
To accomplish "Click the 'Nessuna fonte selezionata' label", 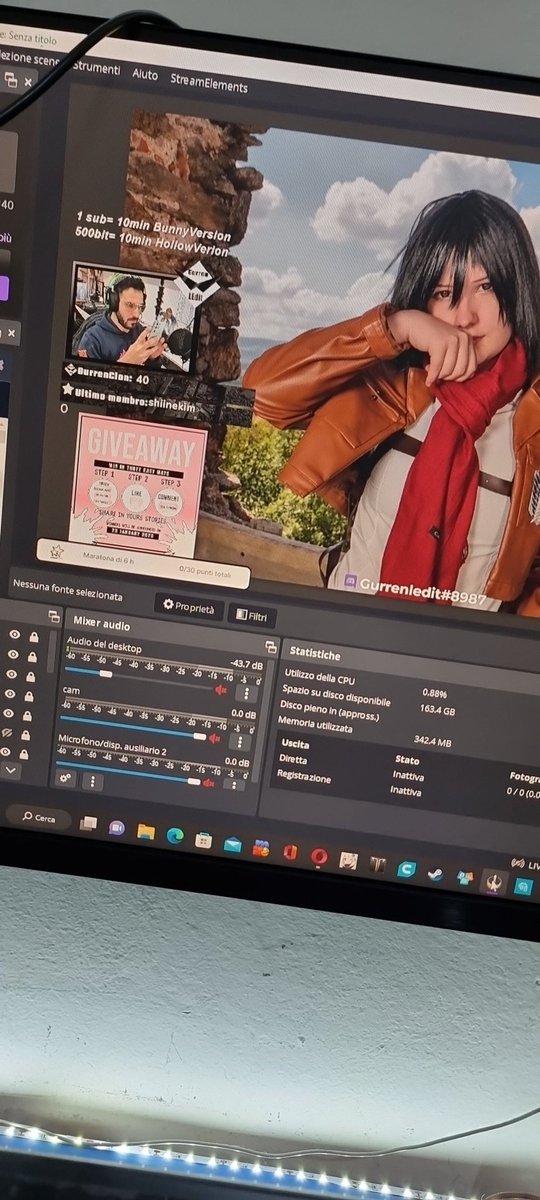I will tap(67, 588).
